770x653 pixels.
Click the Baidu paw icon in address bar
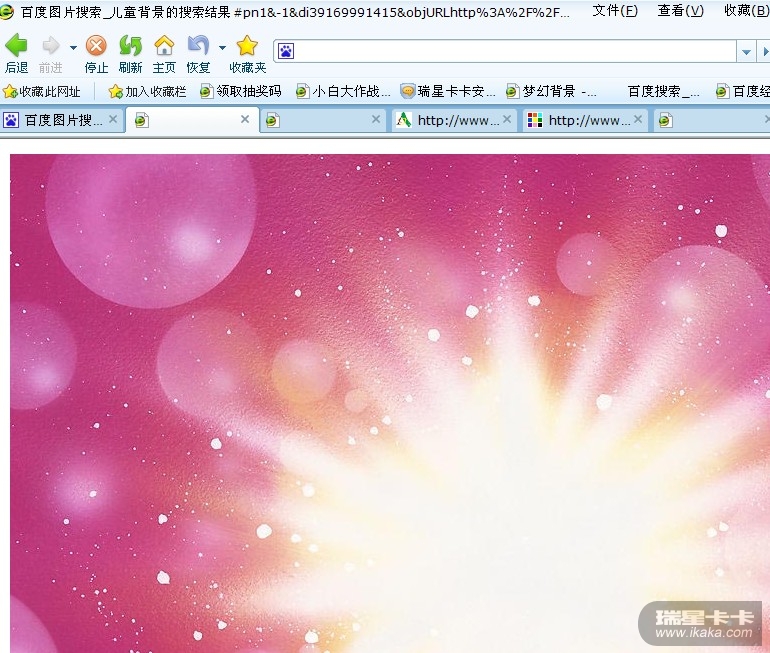(x=286, y=51)
